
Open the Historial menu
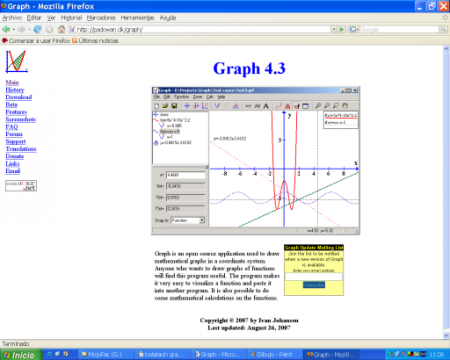71,18
